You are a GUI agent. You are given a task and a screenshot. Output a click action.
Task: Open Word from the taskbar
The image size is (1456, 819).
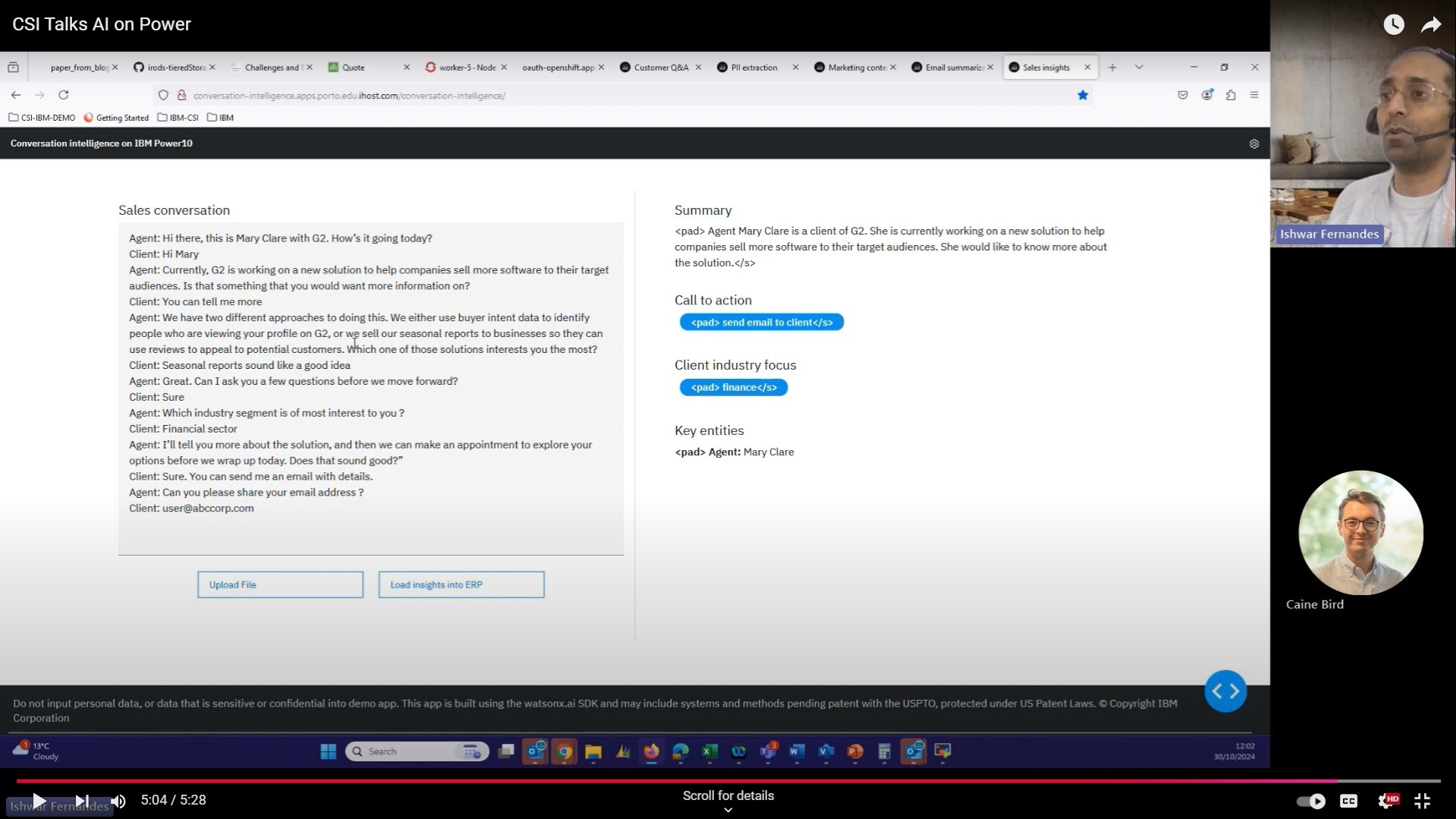click(x=797, y=751)
